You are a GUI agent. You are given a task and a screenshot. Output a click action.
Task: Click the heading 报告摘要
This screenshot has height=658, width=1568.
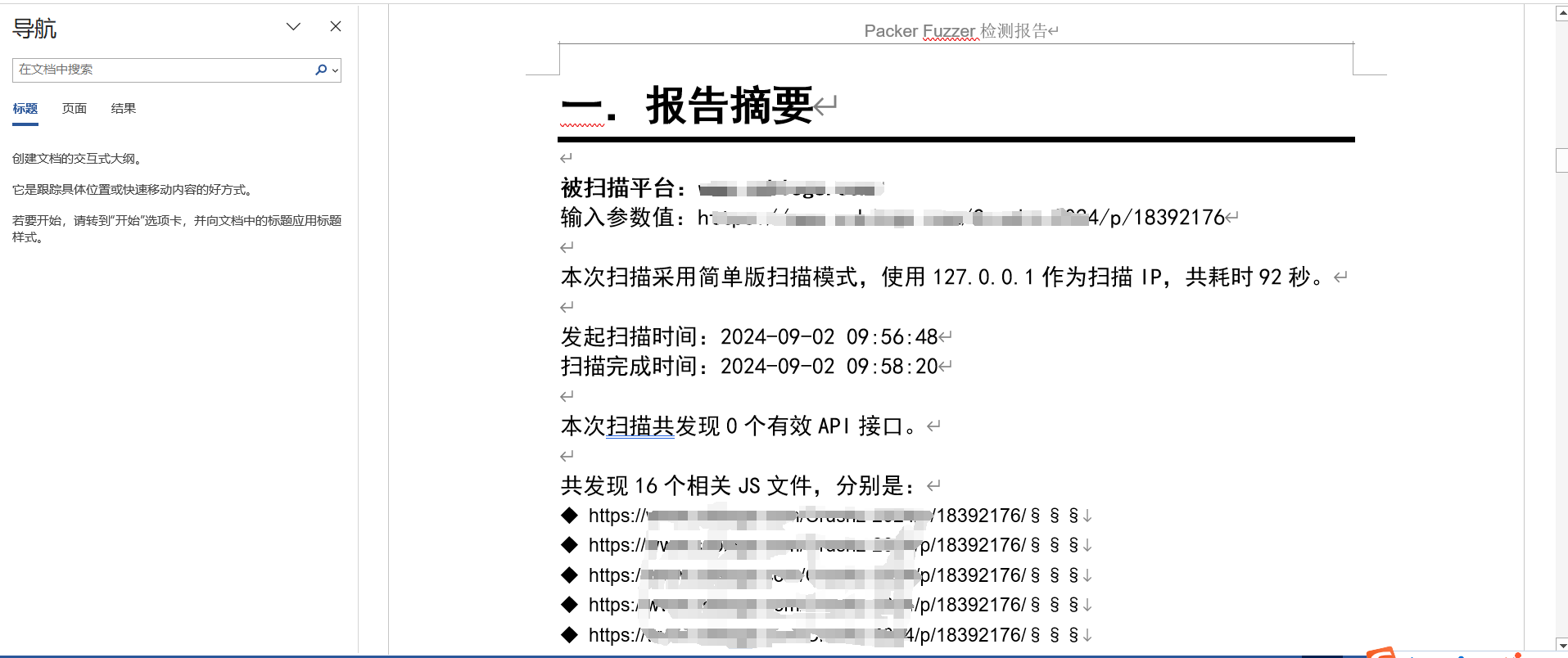click(729, 106)
